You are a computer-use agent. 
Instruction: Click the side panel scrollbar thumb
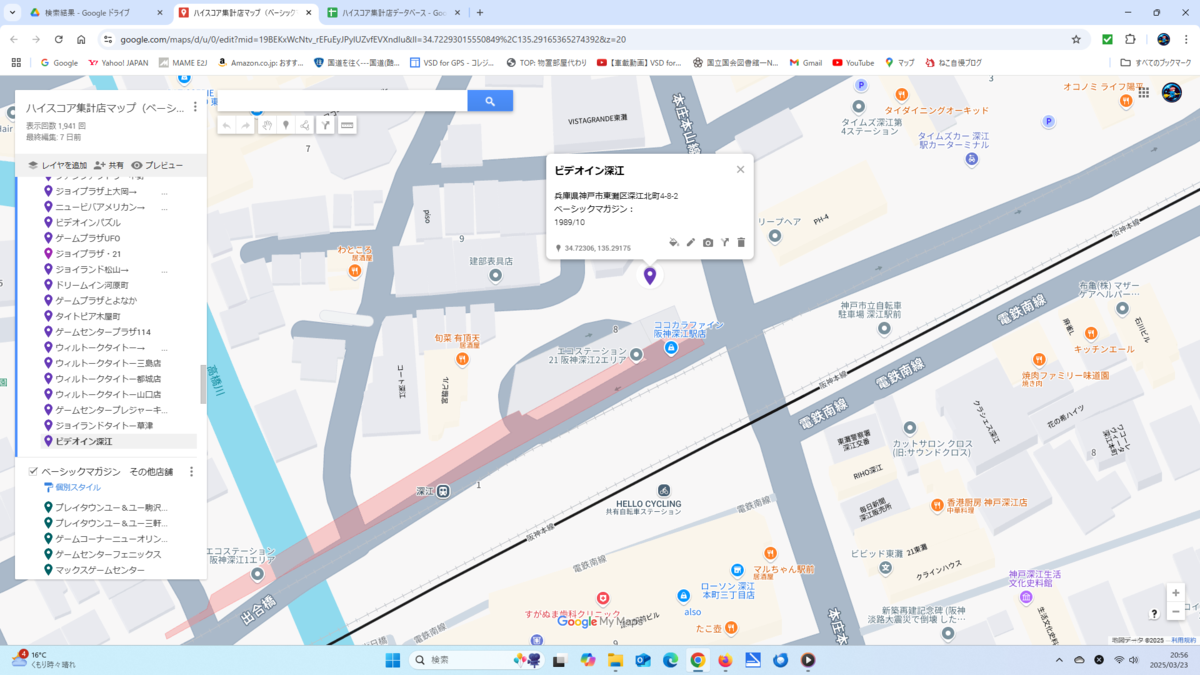point(204,384)
